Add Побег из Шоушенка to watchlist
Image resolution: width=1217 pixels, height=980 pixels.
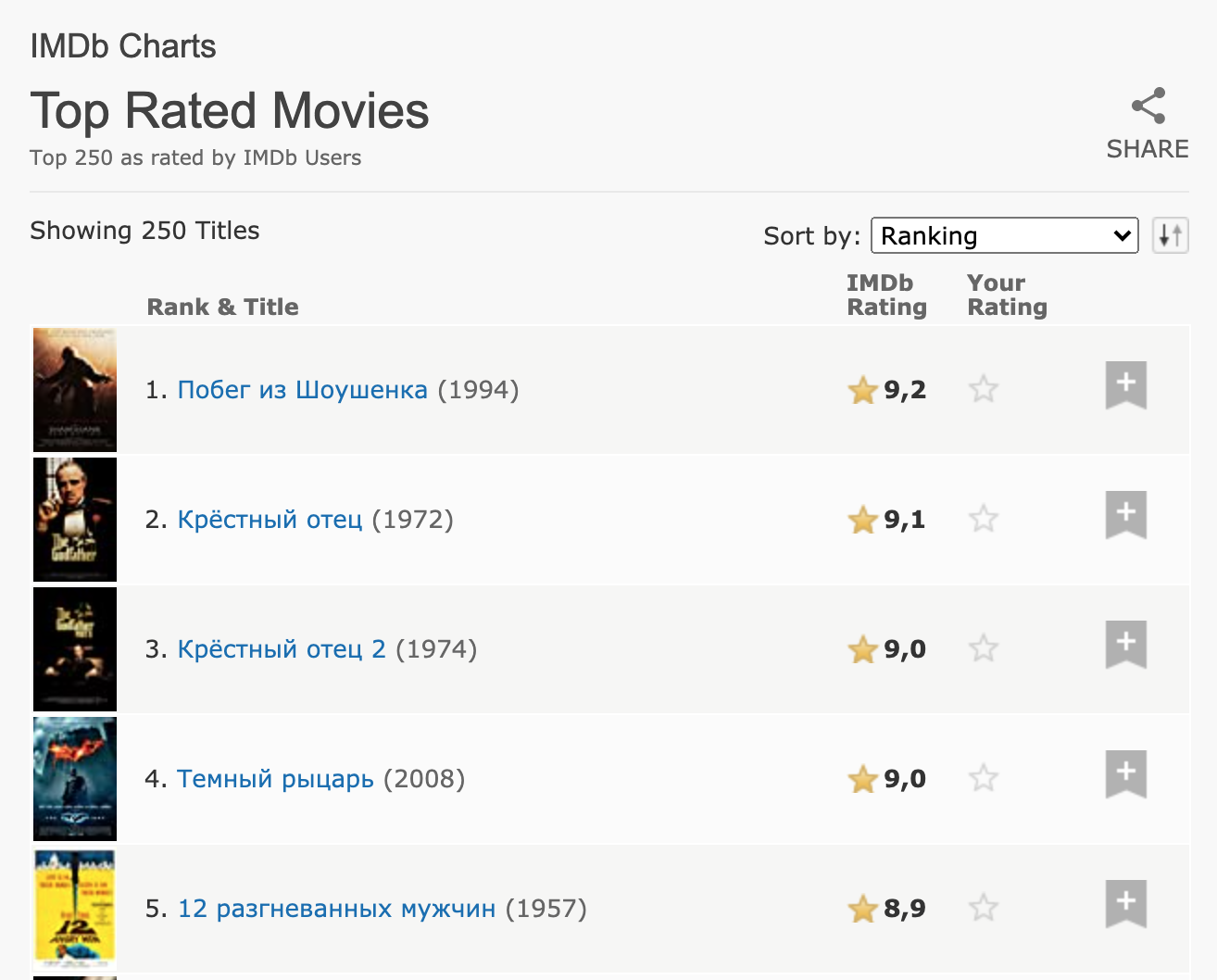tap(1126, 384)
